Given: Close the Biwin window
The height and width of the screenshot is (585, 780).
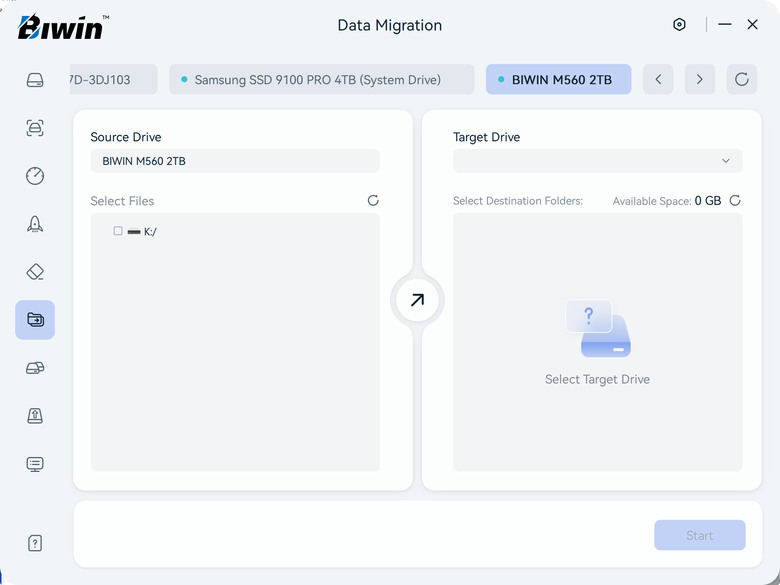Looking at the screenshot, I should coord(753,24).
